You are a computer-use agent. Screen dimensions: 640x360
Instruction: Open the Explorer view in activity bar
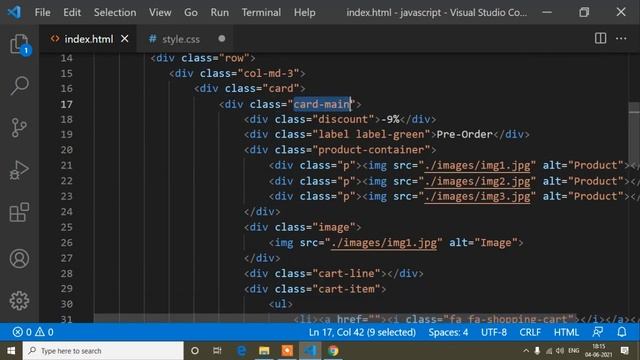click(19, 44)
